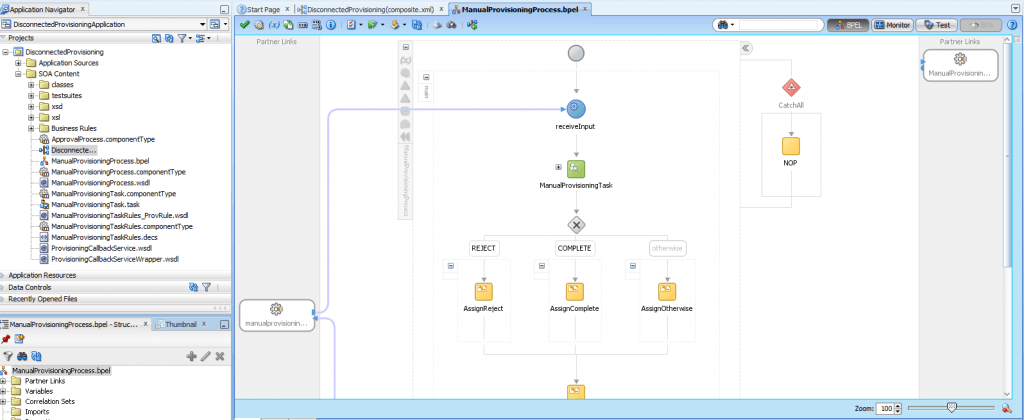Screen dimensions: 1024x420
Task: Toggle the Monitor view mode
Action: click(x=892, y=24)
